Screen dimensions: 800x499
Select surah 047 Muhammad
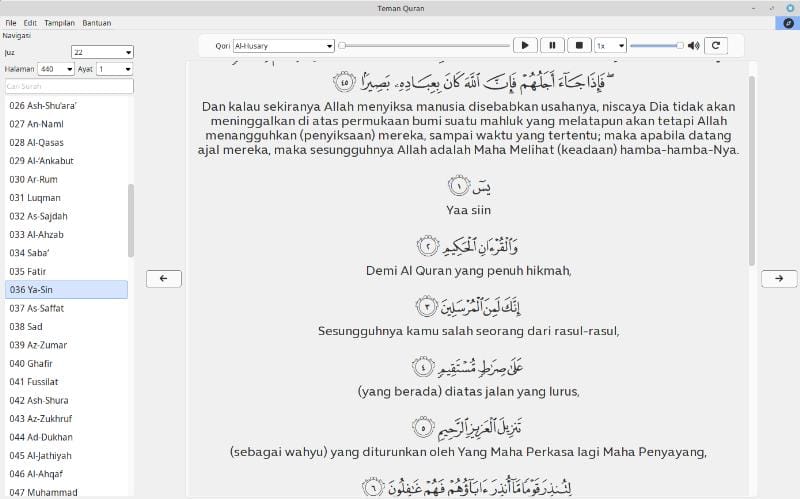(66, 492)
